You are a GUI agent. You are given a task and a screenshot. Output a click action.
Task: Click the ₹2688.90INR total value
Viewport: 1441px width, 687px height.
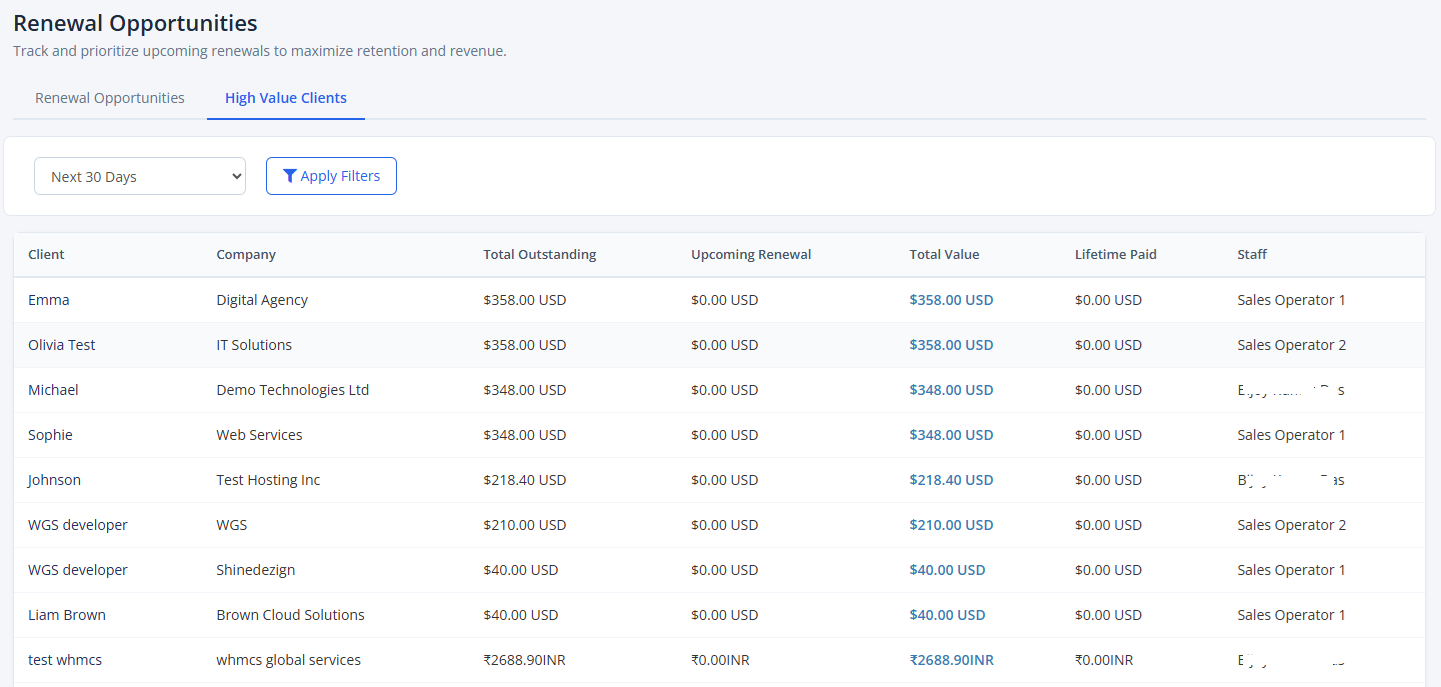951,660
